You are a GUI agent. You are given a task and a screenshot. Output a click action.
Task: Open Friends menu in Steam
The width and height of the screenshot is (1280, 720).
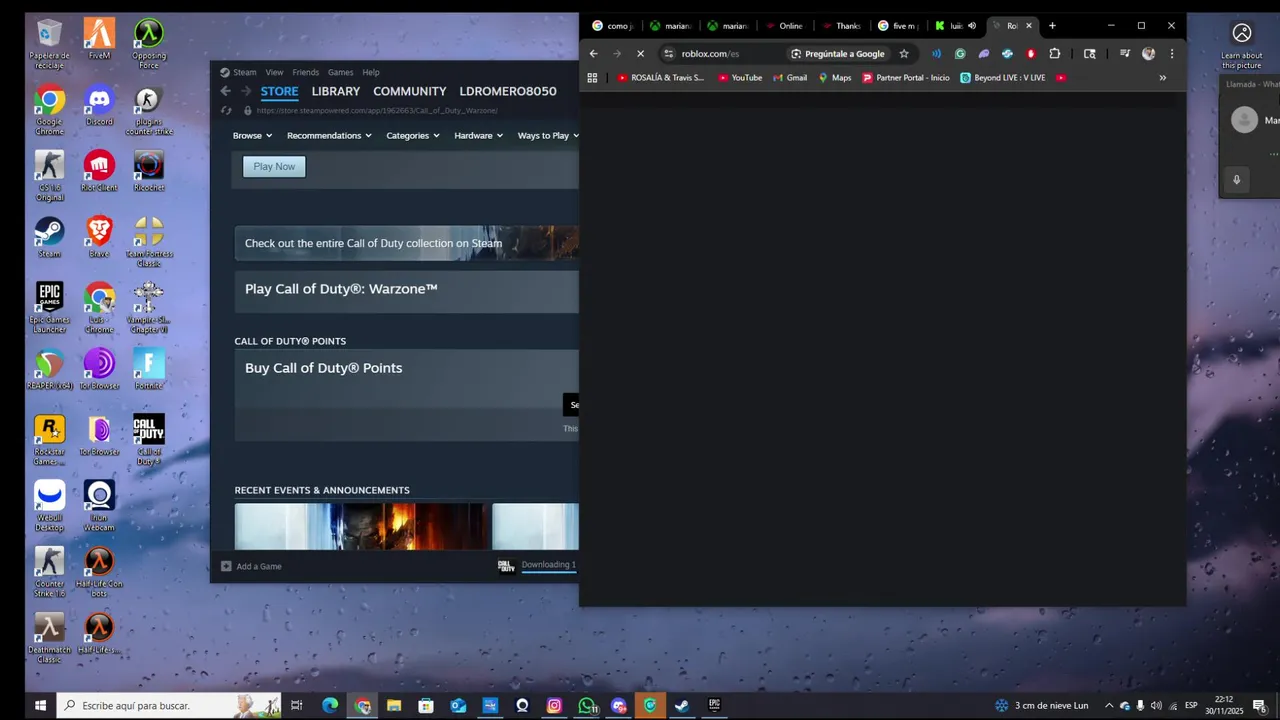[x=306, y=72]
